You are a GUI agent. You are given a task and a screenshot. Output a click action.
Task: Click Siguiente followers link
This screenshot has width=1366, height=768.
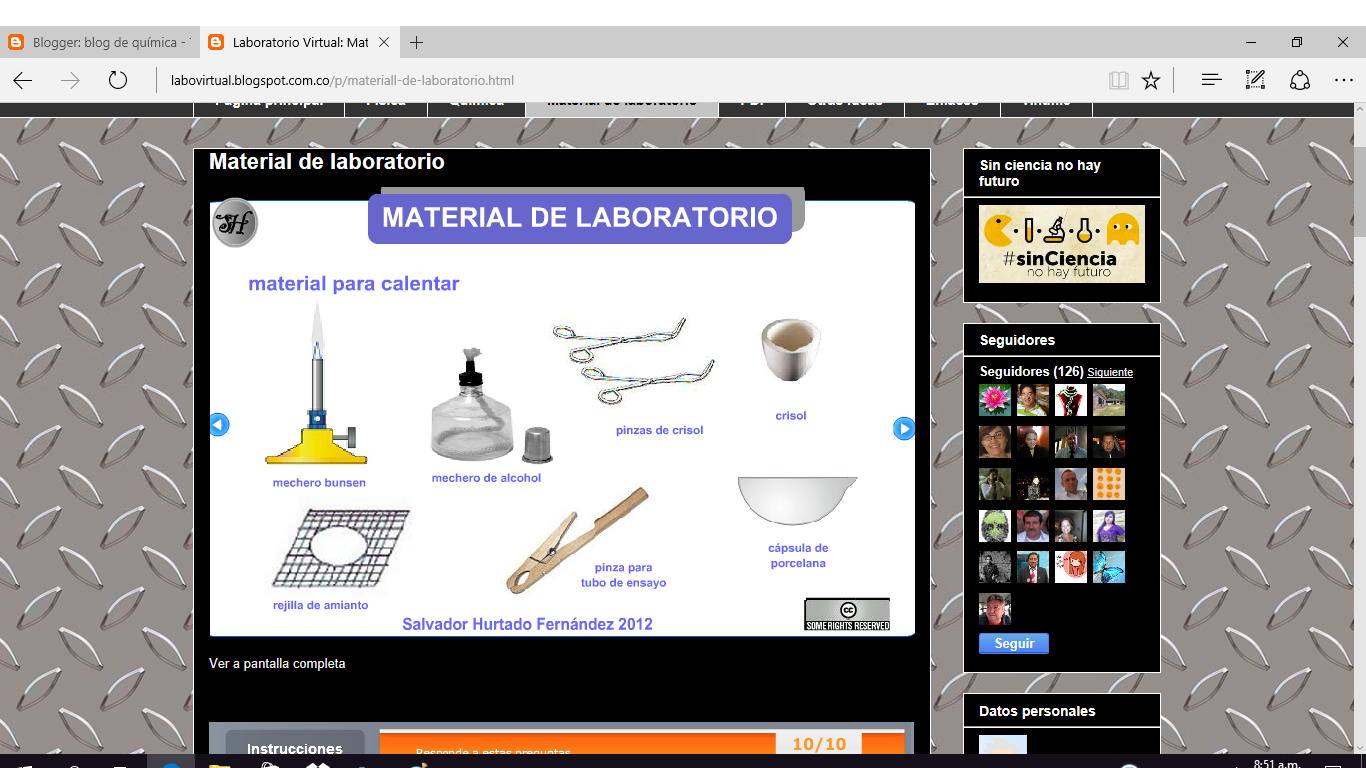1110,372
